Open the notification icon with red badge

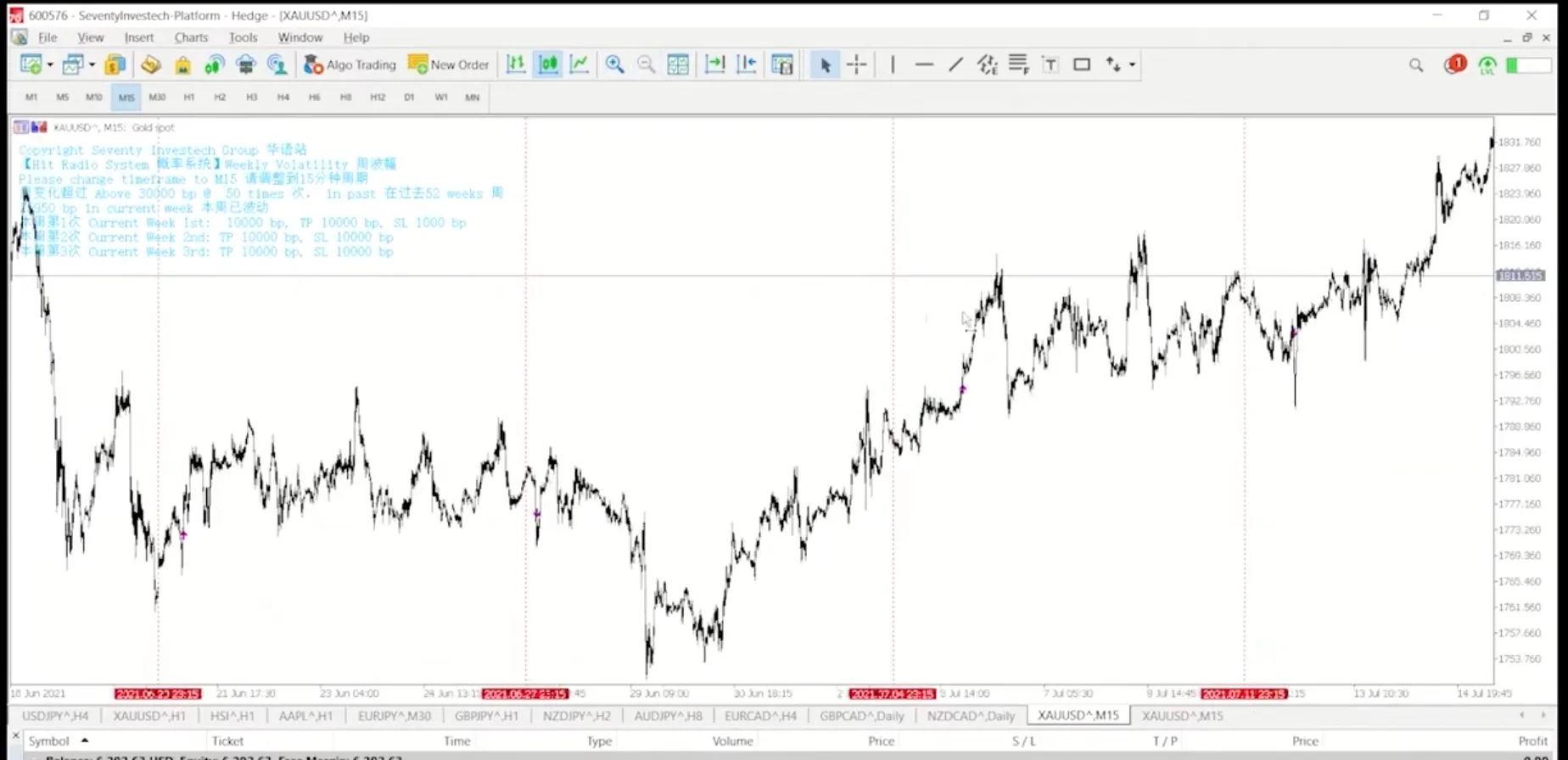1454,64
